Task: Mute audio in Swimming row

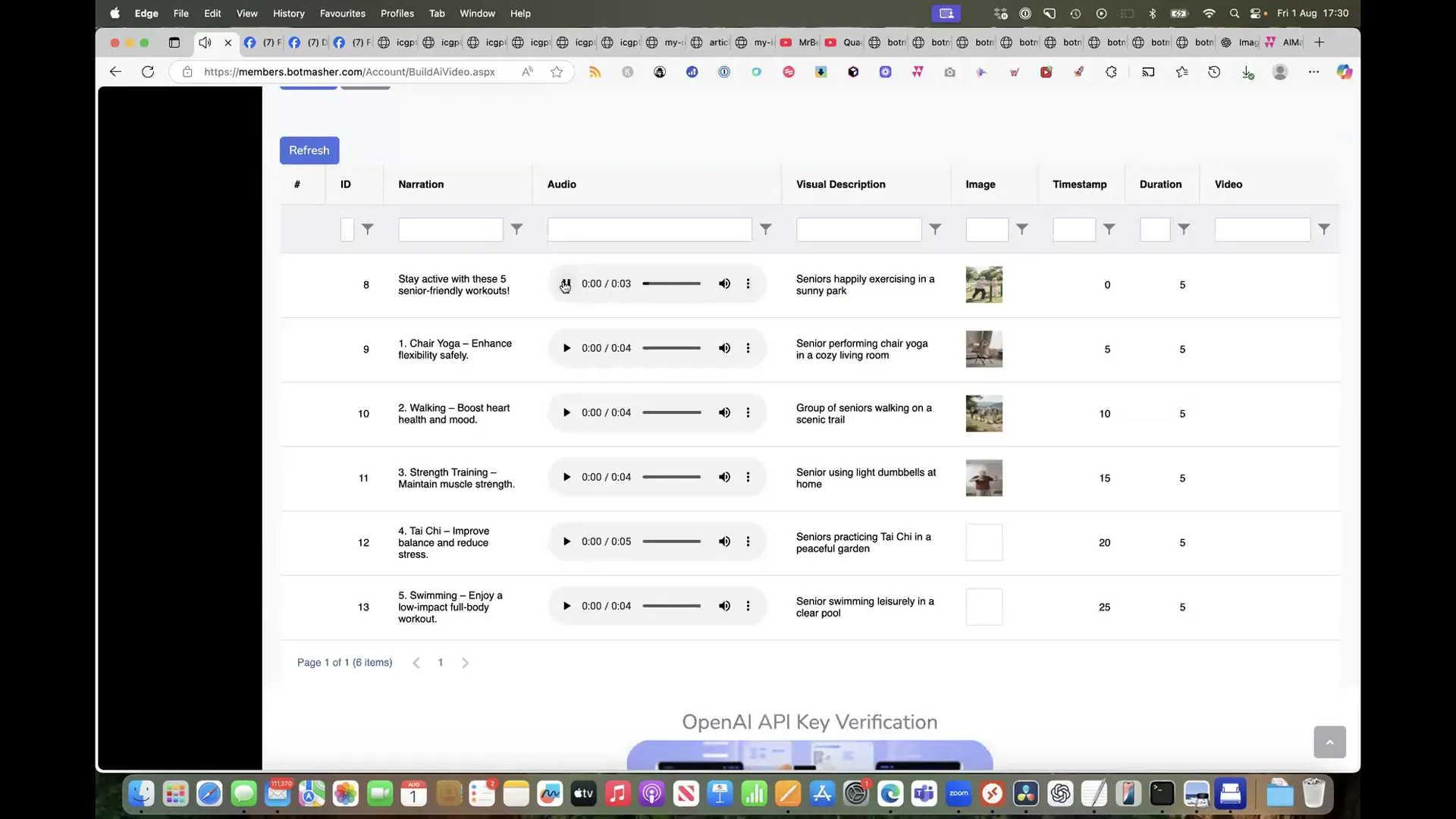Action: point(725,606)
